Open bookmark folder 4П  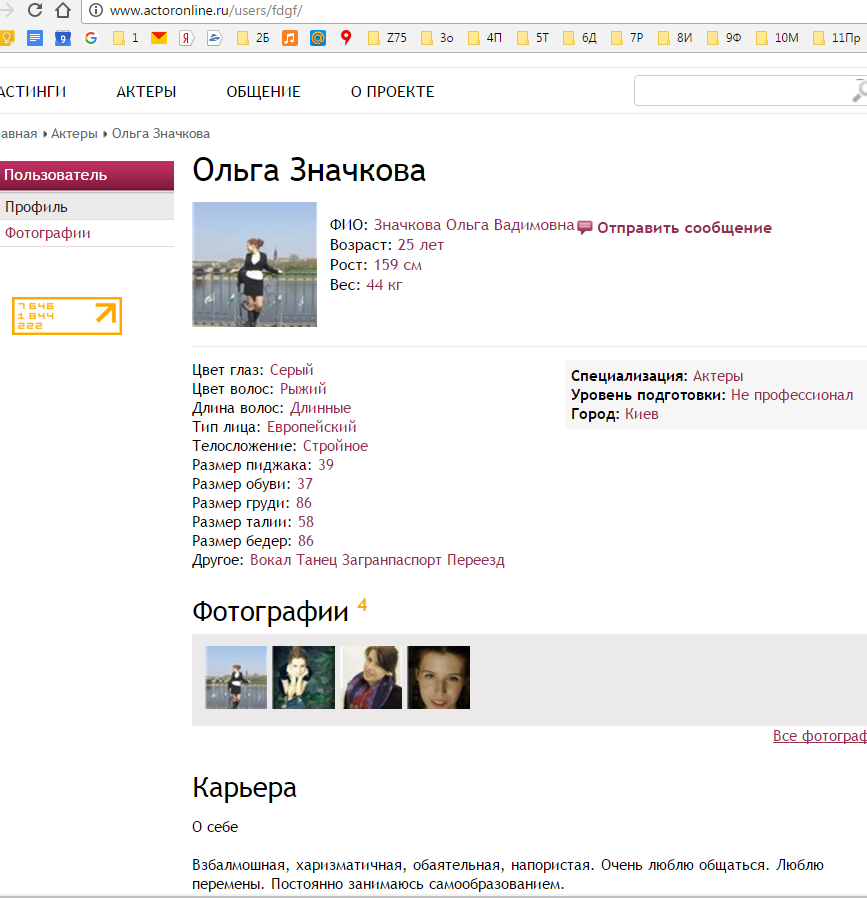[485, 38]
